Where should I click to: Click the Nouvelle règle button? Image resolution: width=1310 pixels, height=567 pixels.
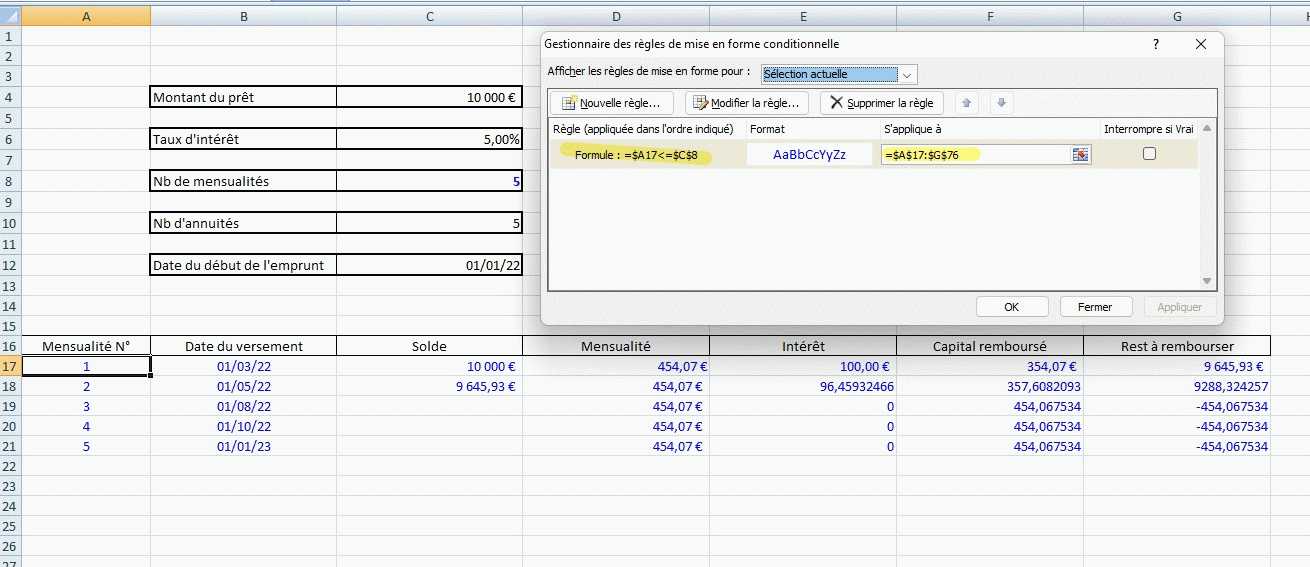click(x=611, y=103)
